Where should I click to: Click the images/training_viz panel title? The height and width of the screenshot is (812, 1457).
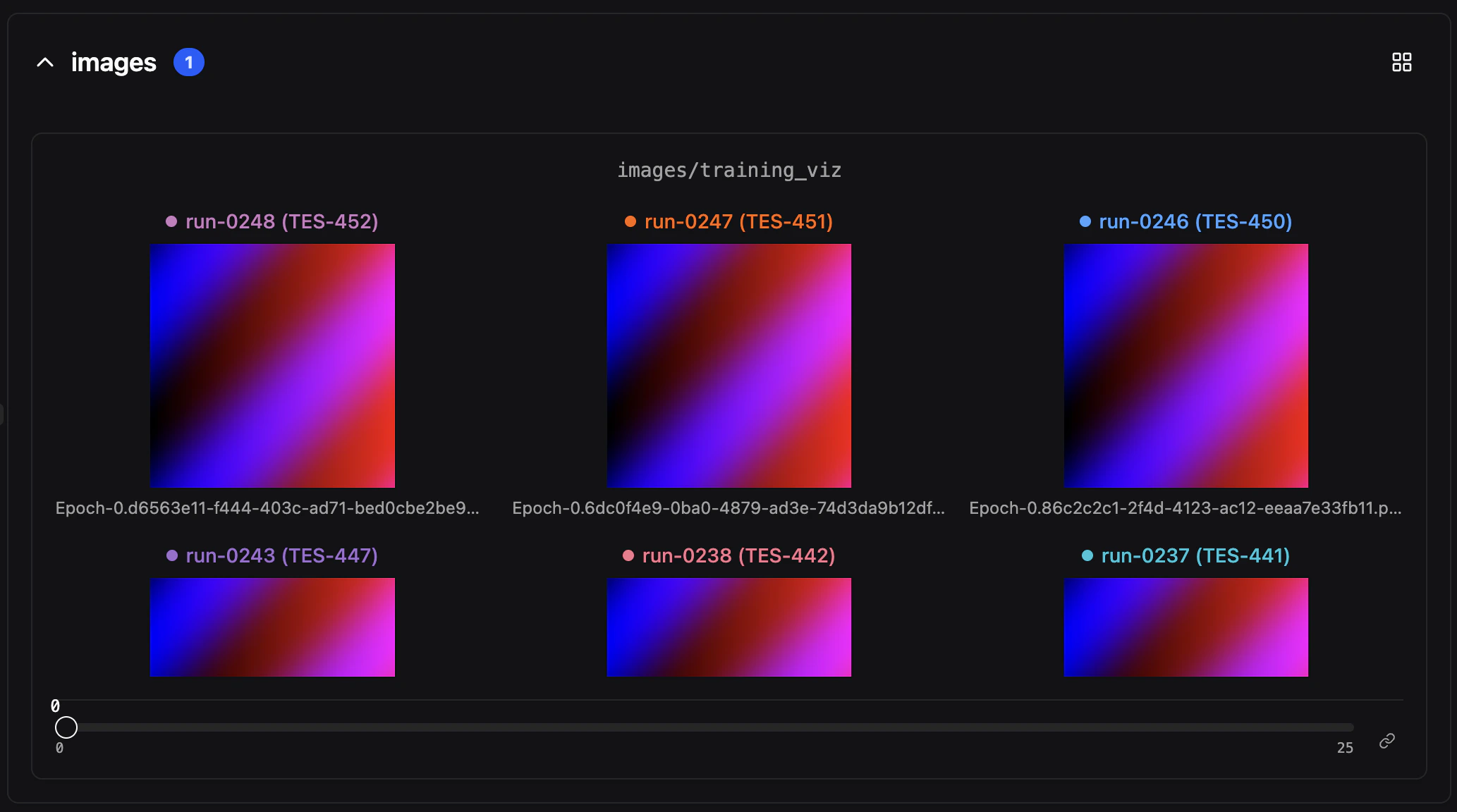coord(729,169)
